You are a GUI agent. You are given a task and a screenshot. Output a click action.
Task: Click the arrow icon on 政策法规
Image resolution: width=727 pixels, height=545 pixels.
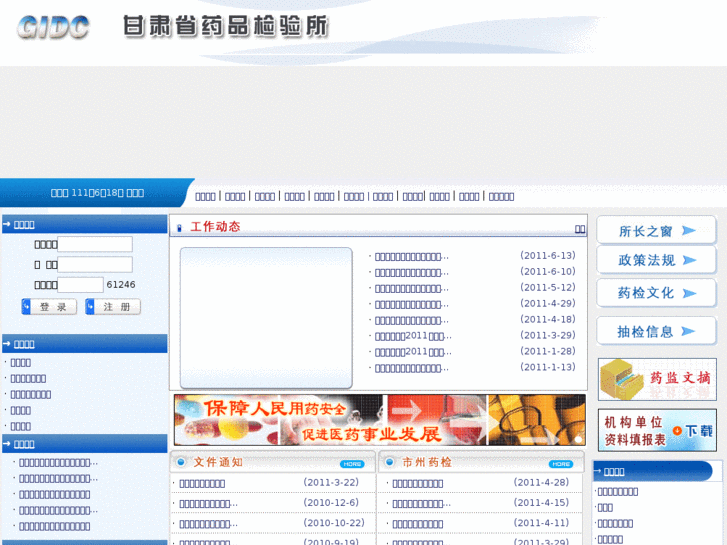(x=689, y=260)
